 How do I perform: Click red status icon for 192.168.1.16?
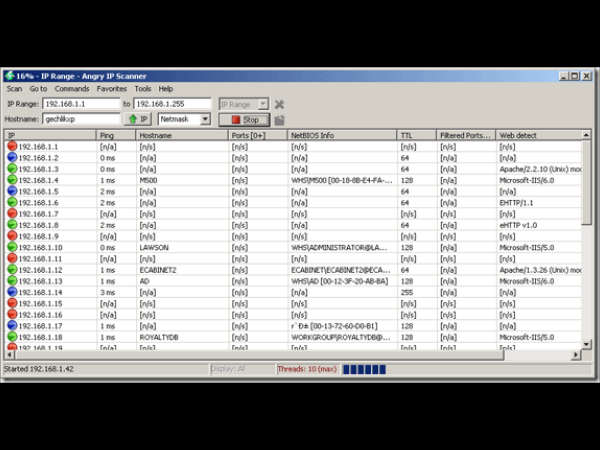pos(12,314)
